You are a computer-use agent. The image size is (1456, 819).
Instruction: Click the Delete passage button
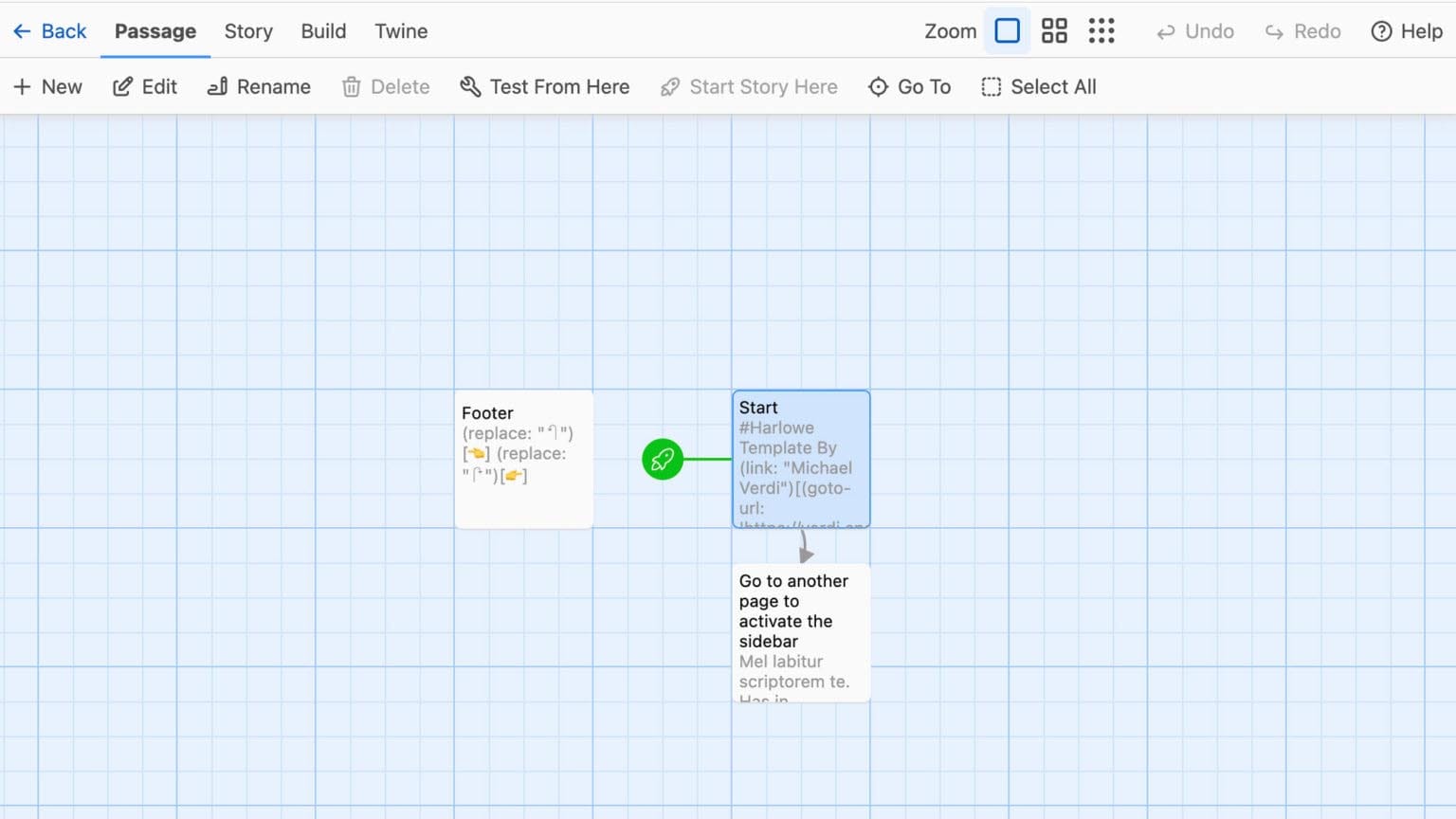[386, 86]
